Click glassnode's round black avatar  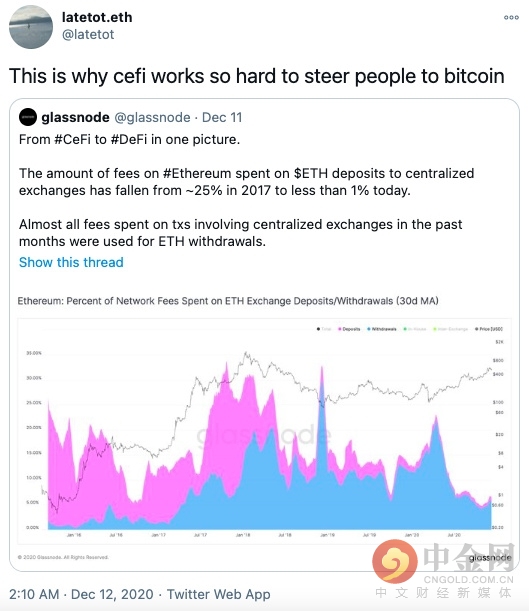coord(28,117)
